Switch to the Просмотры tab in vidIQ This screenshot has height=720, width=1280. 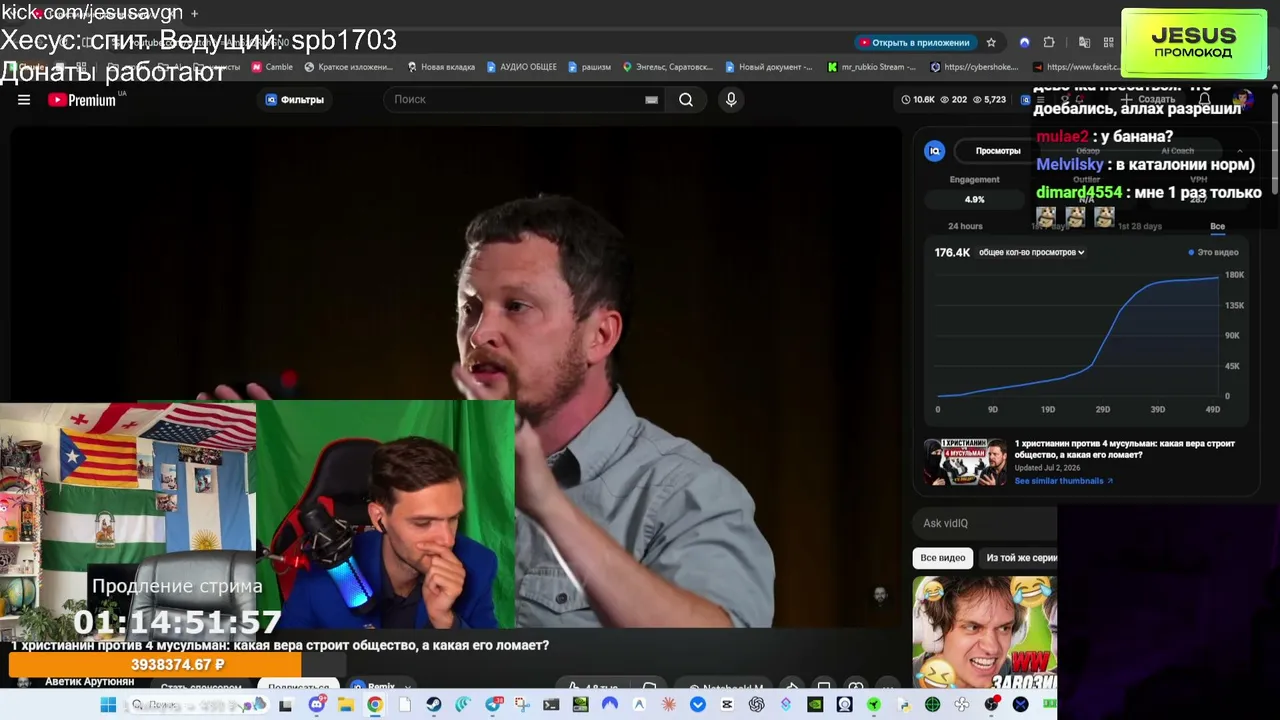coord(998,151)
